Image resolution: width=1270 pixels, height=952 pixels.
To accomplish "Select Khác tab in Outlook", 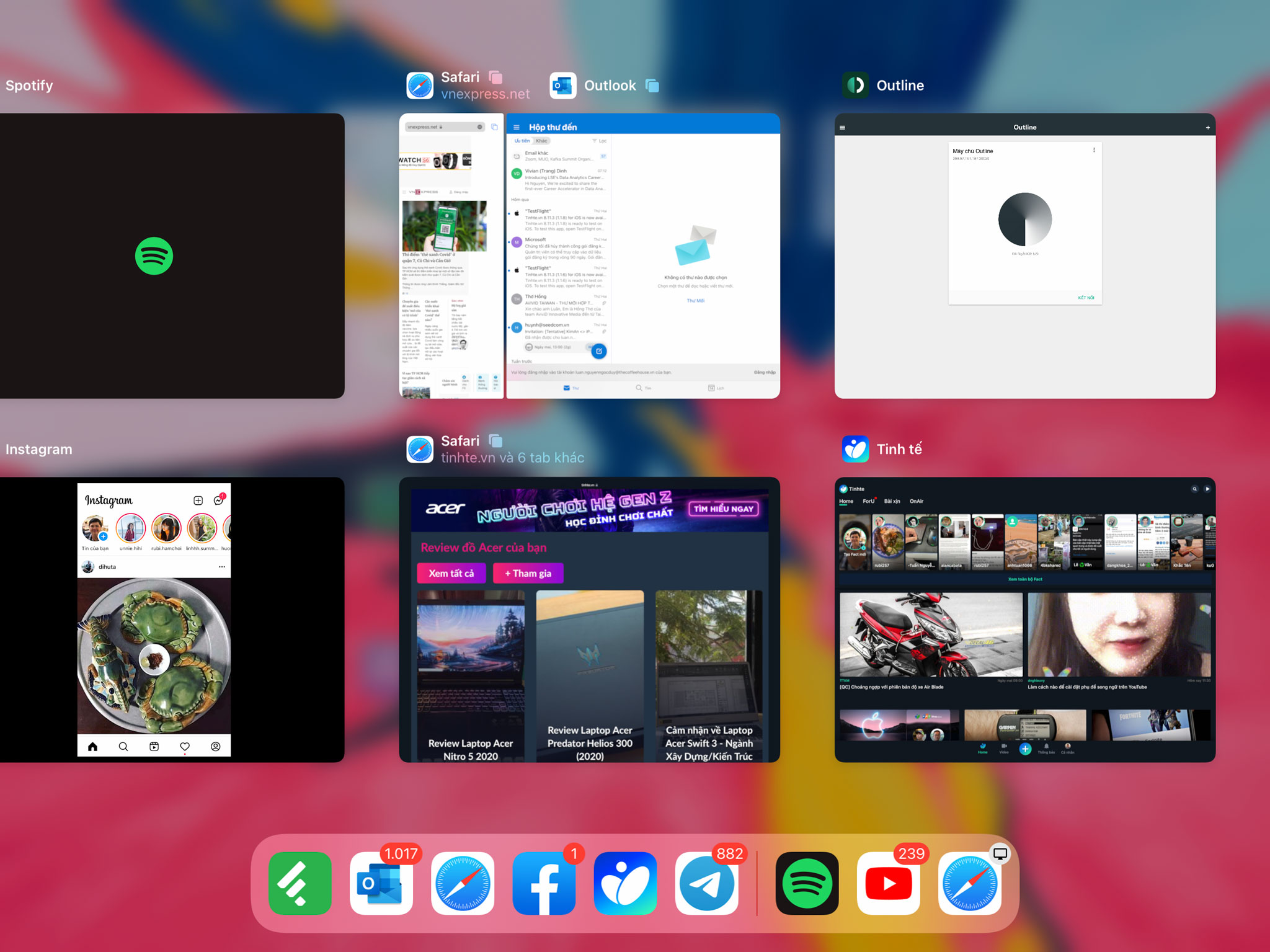I will pyautogui.click(x=541, y=141).
